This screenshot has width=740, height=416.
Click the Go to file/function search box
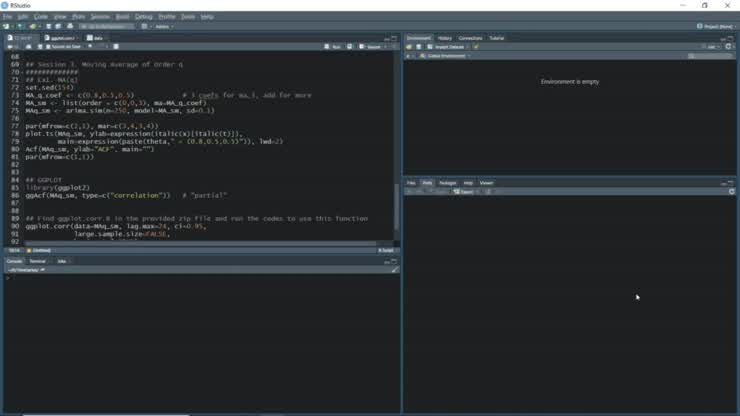pos(107,26)
